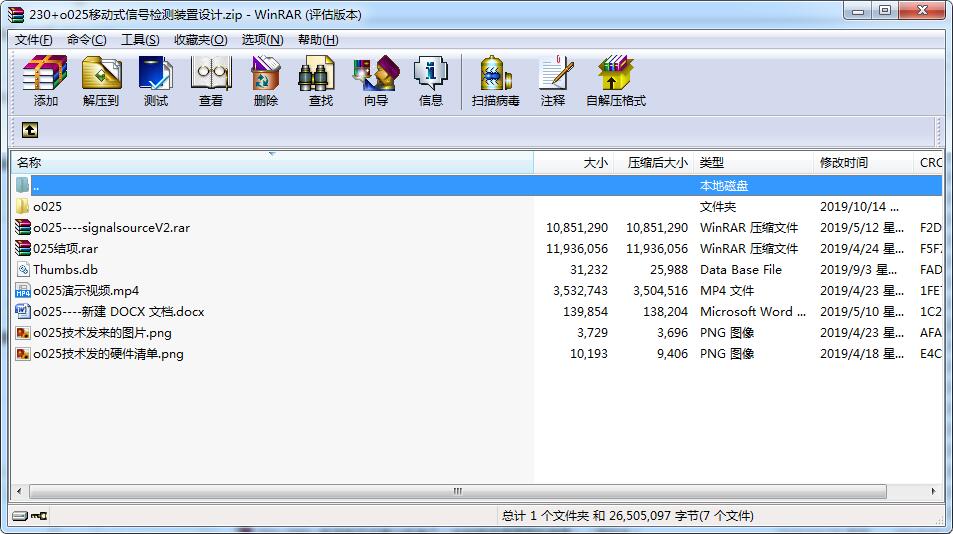Click the scrollbar left arrow
This screenshot has width=953, height=534.
19,491
